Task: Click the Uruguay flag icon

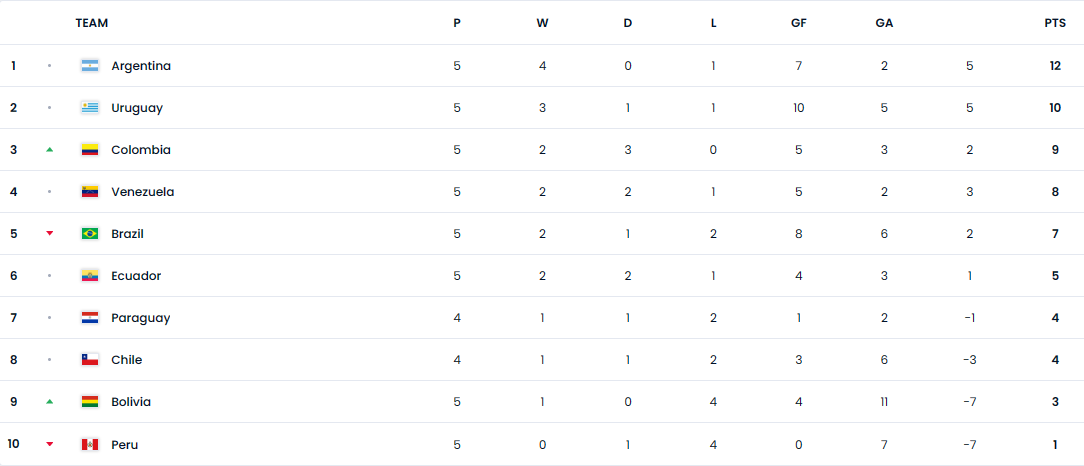Action: 90,108
